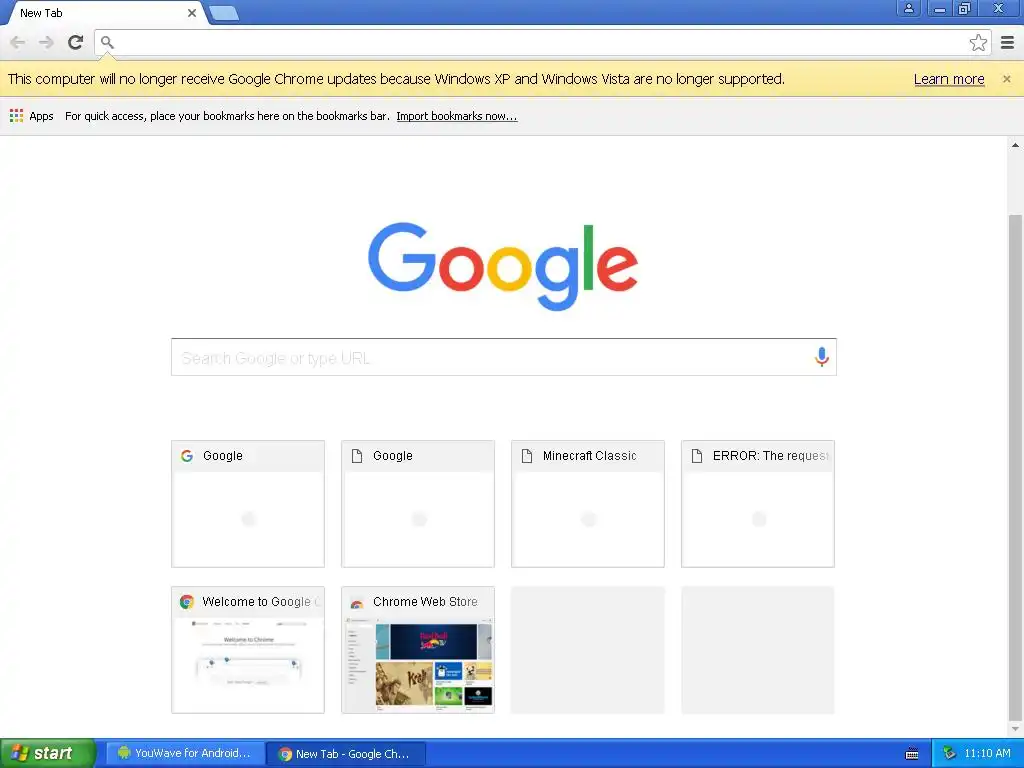Click the browser forward arrow
Image resolution: width=1024 pixels, height=768 pixels.
pyautogui.click(x=46, y=42)
